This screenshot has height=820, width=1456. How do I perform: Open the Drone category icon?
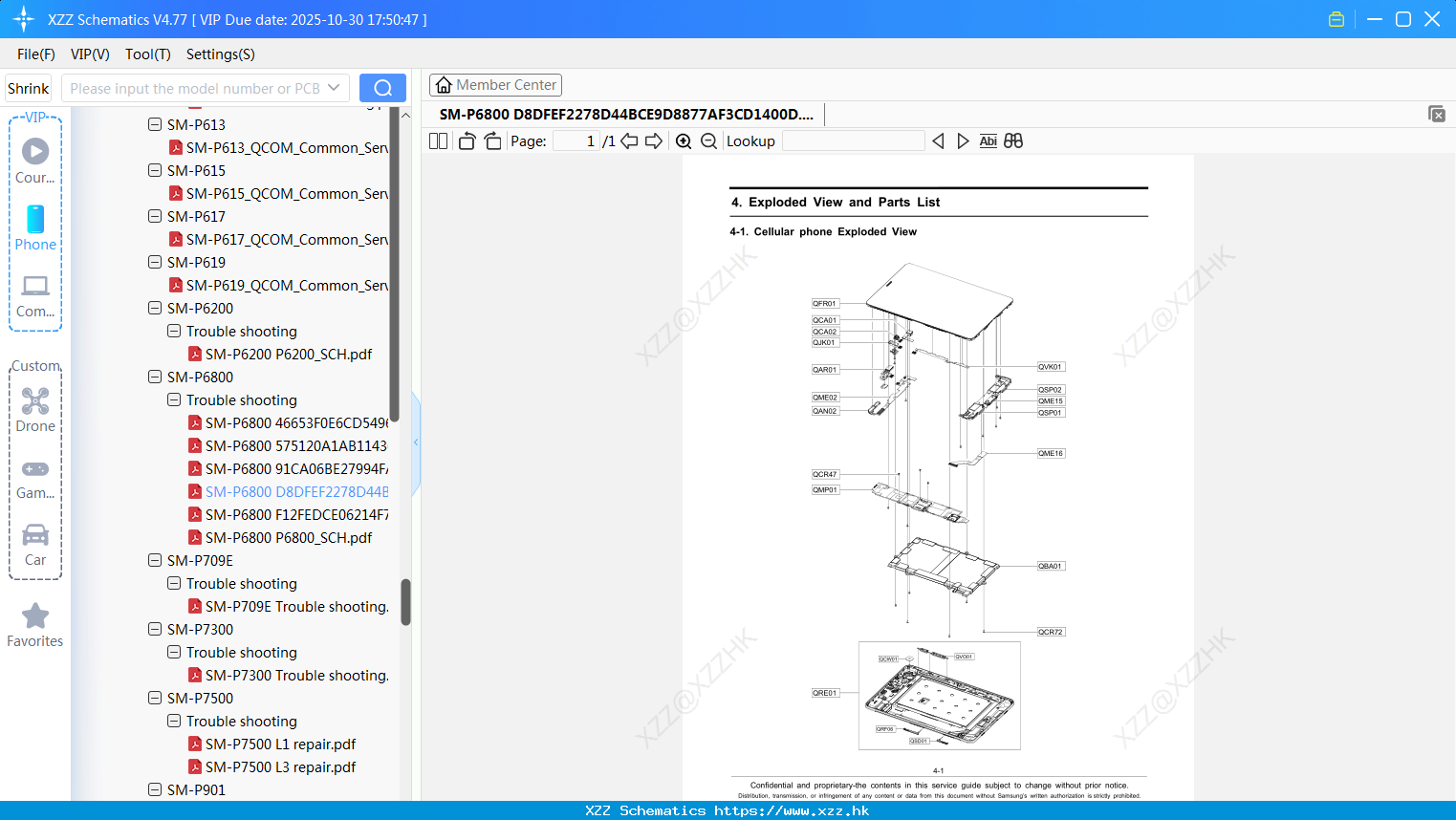coord(35,410)
